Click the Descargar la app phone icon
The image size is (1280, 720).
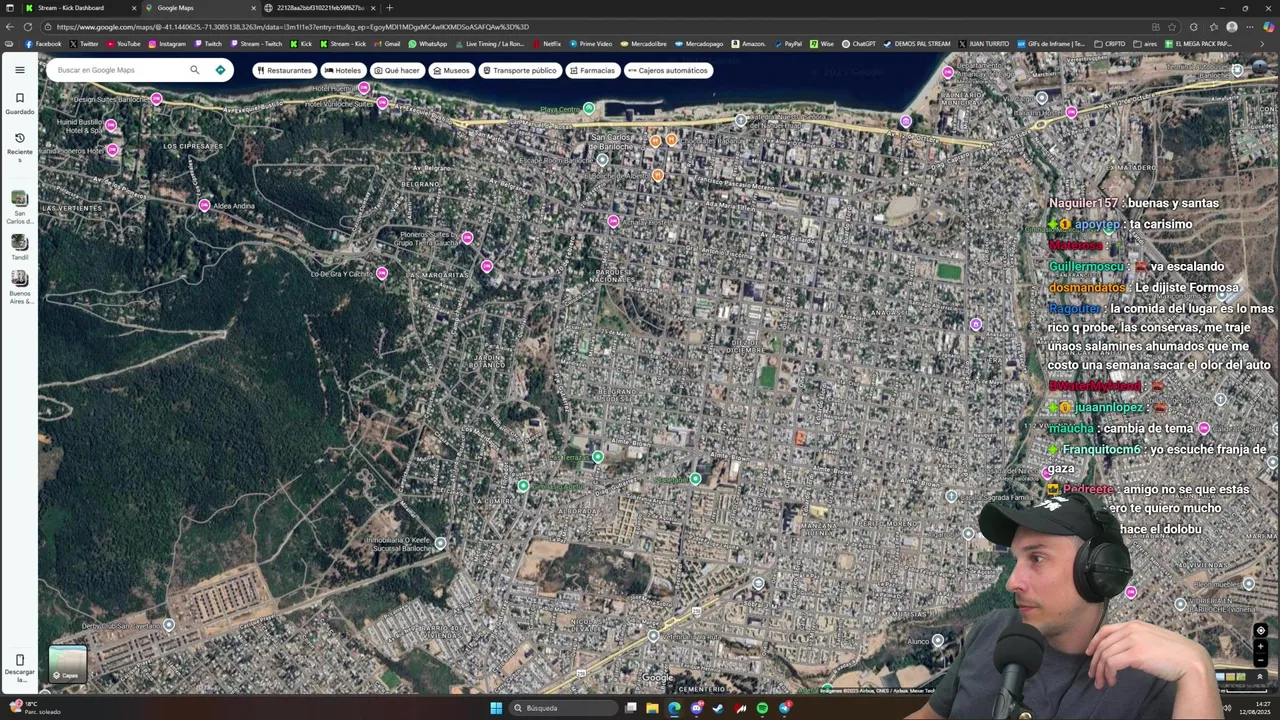[x=19, y=660]
